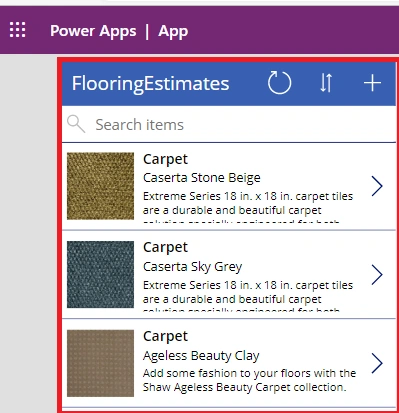Focus the Search items field
The height and width of the screenshot is (413, 399).
point(229,125)
